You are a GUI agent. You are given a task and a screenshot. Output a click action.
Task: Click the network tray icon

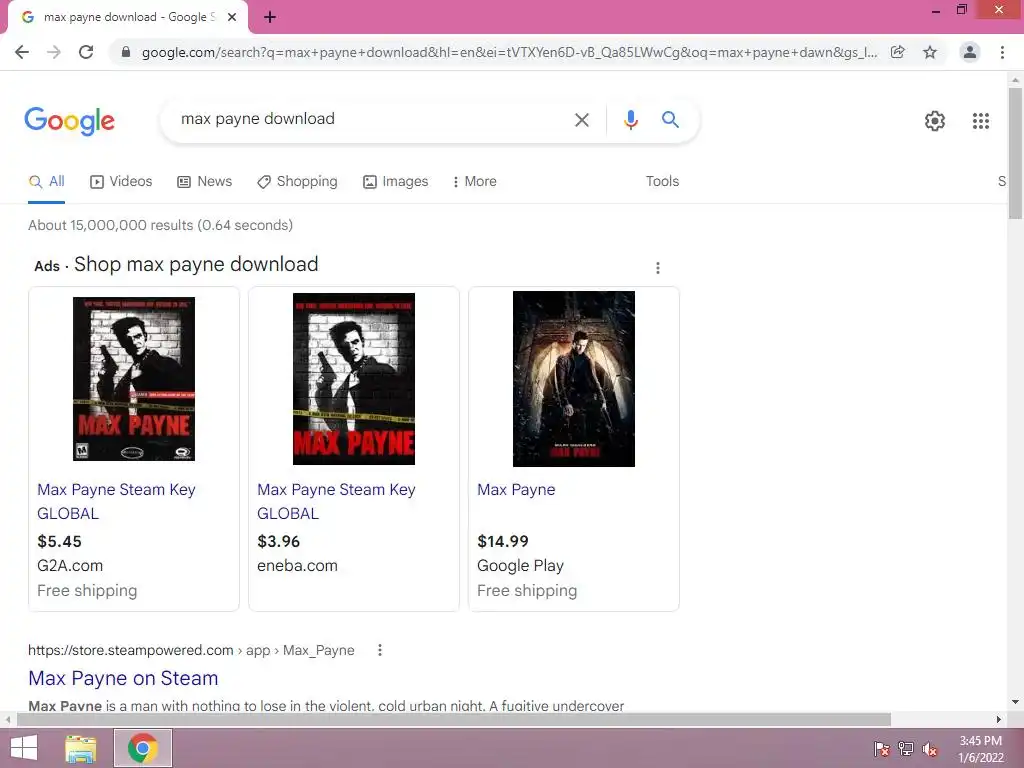[906, 749]
